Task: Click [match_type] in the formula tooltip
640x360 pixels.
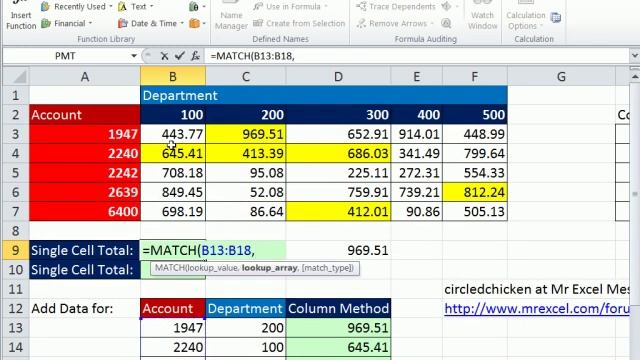Action: coord(327,268)
